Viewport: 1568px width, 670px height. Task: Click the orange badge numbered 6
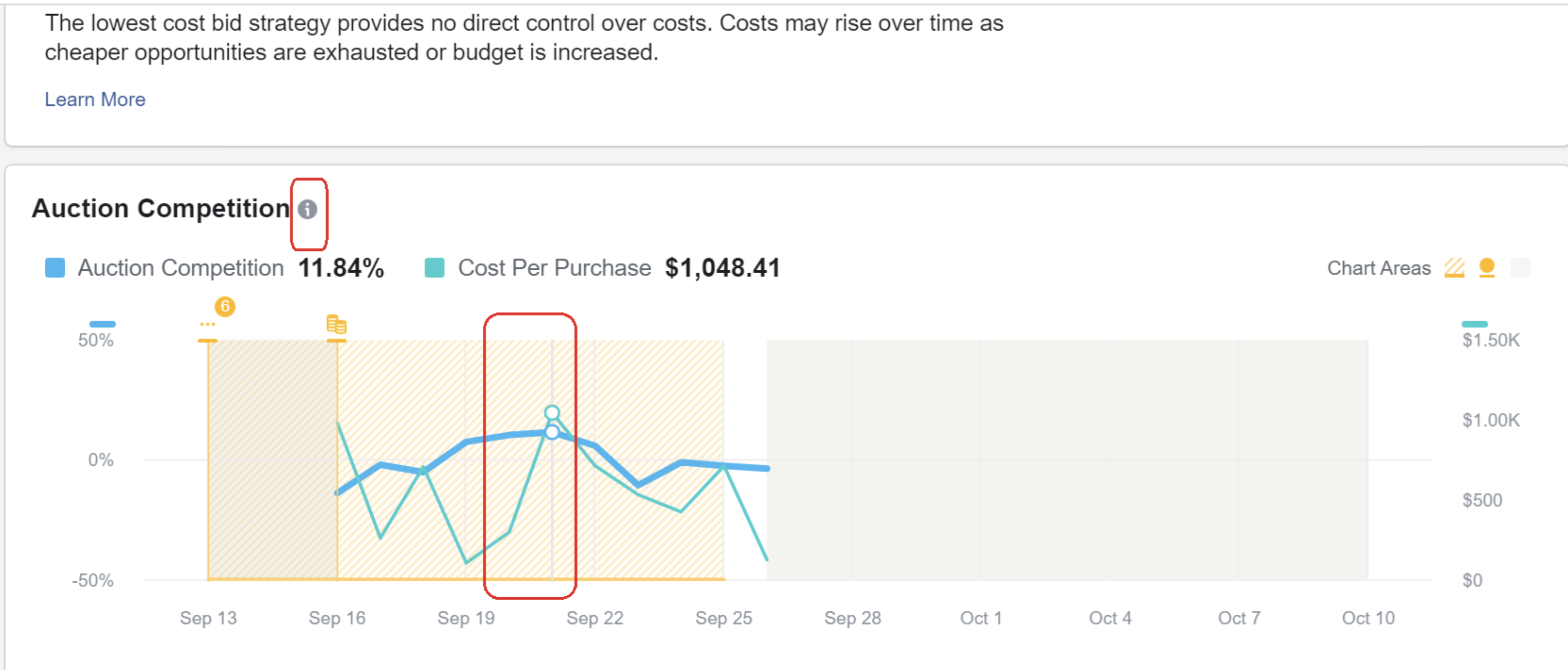click(225, 306)
